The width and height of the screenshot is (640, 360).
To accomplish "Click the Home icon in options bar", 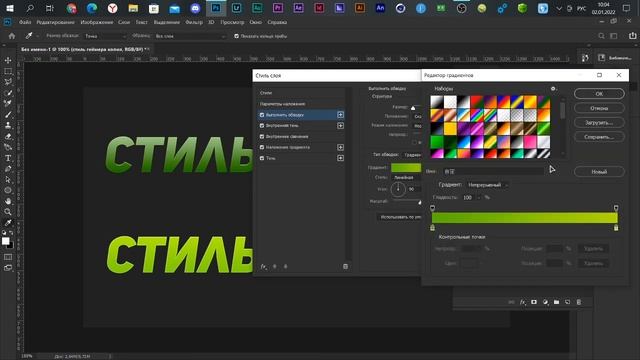I will (x=12, y=36).
